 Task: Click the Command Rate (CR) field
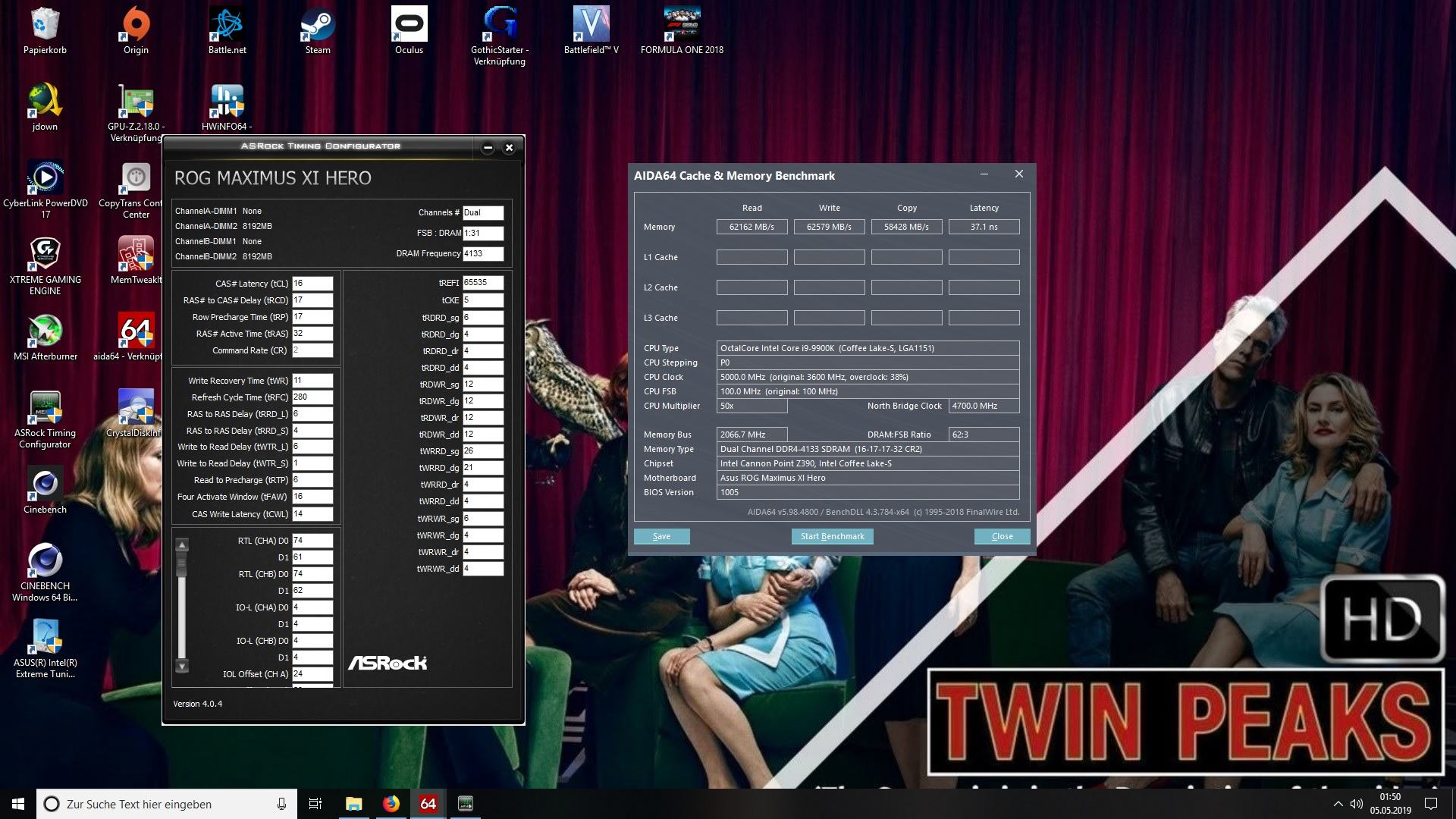click(312, 350)
